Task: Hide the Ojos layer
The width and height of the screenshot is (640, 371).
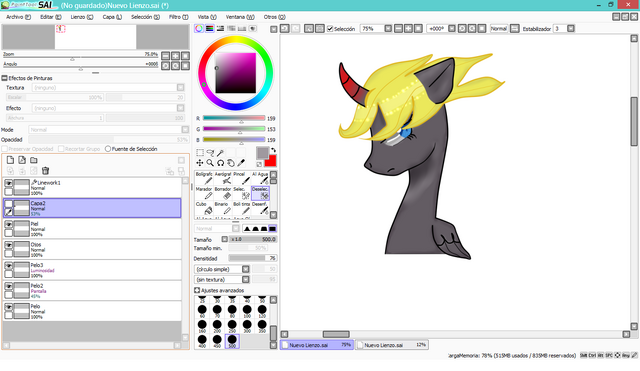Action: click(x=9, y=245)
